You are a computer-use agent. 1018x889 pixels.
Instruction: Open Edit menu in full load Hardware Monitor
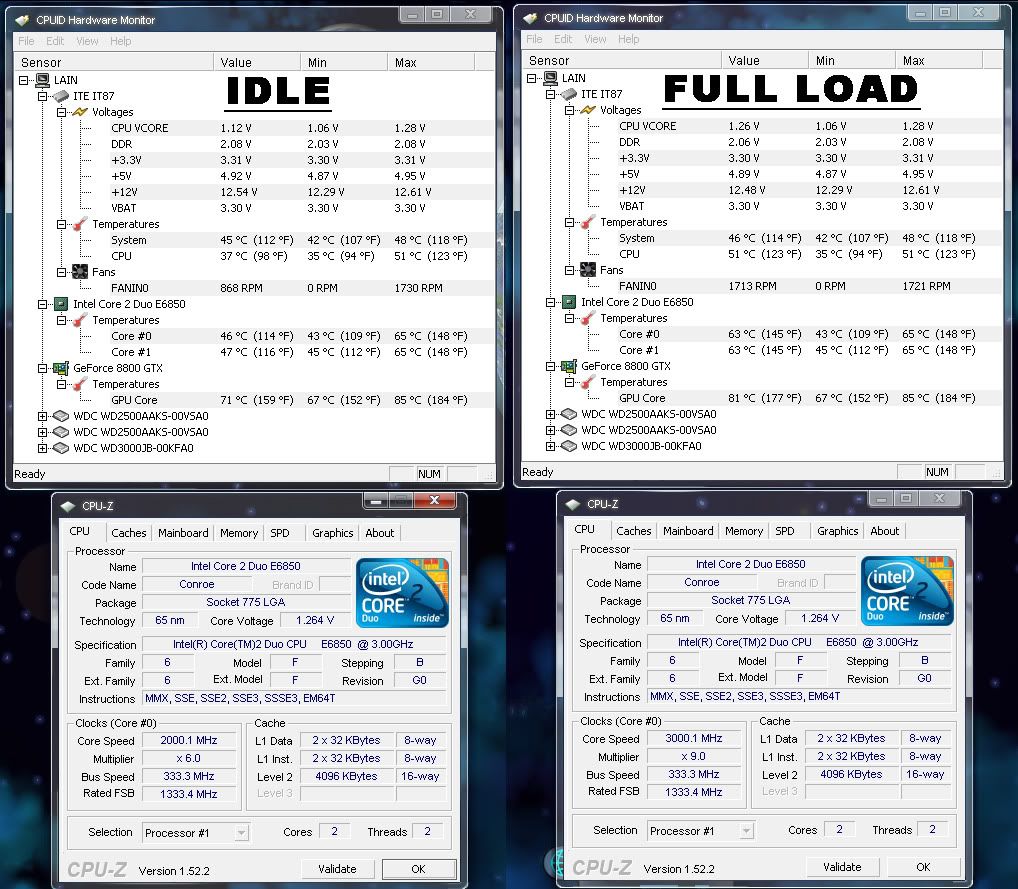point(563,39)
